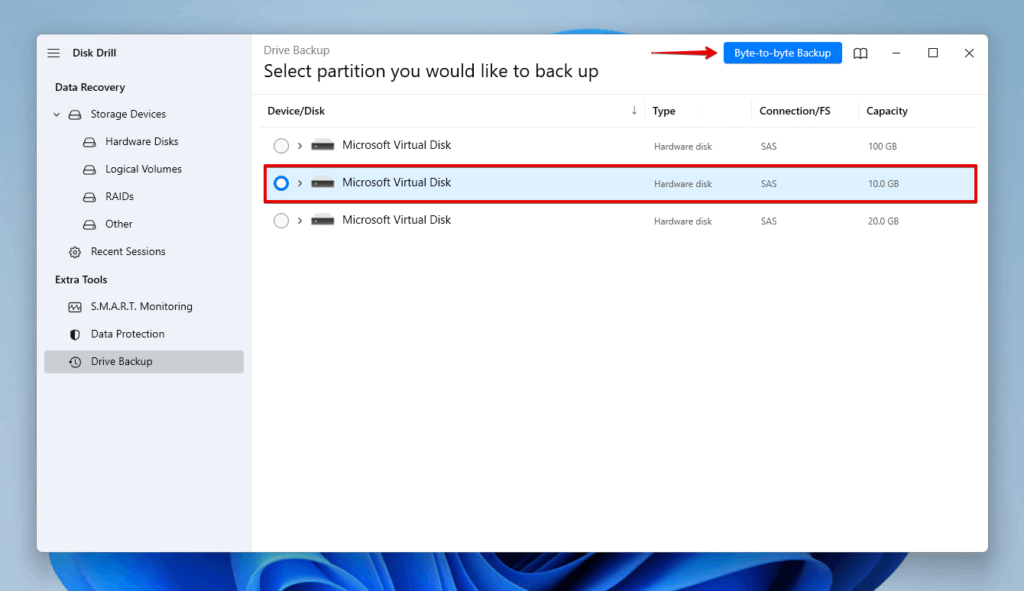1024x591 pixels.
Task: Click the Drive Backup clock icon
Action: (73, 362)
